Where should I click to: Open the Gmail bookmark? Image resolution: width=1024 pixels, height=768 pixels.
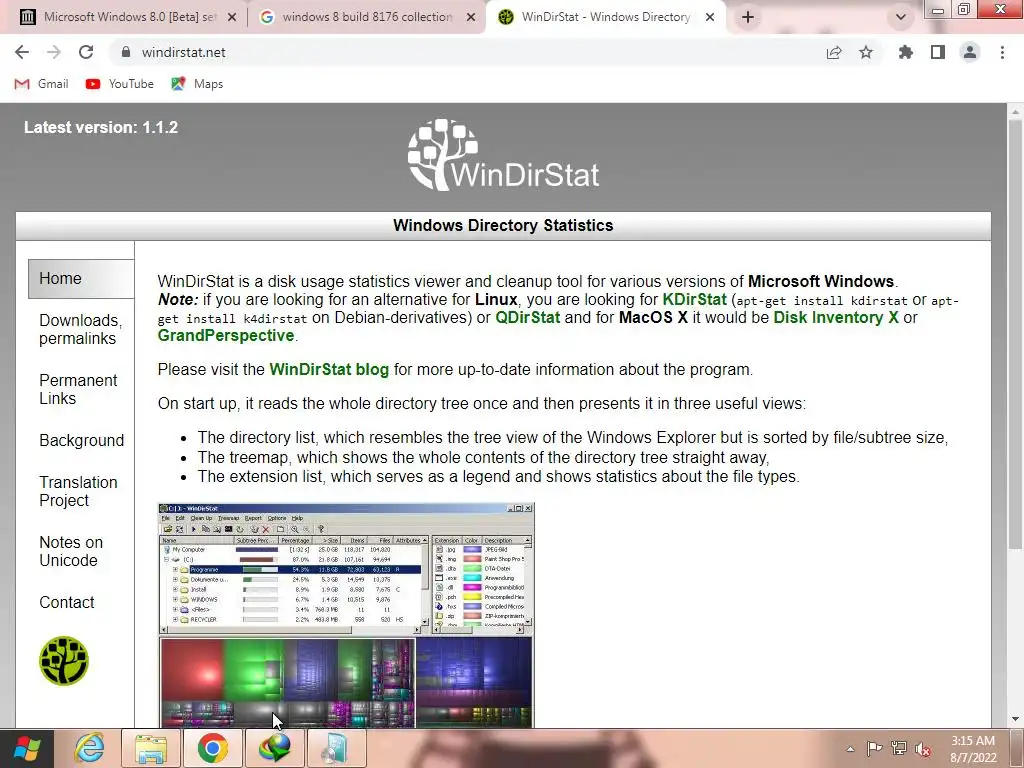41,84
